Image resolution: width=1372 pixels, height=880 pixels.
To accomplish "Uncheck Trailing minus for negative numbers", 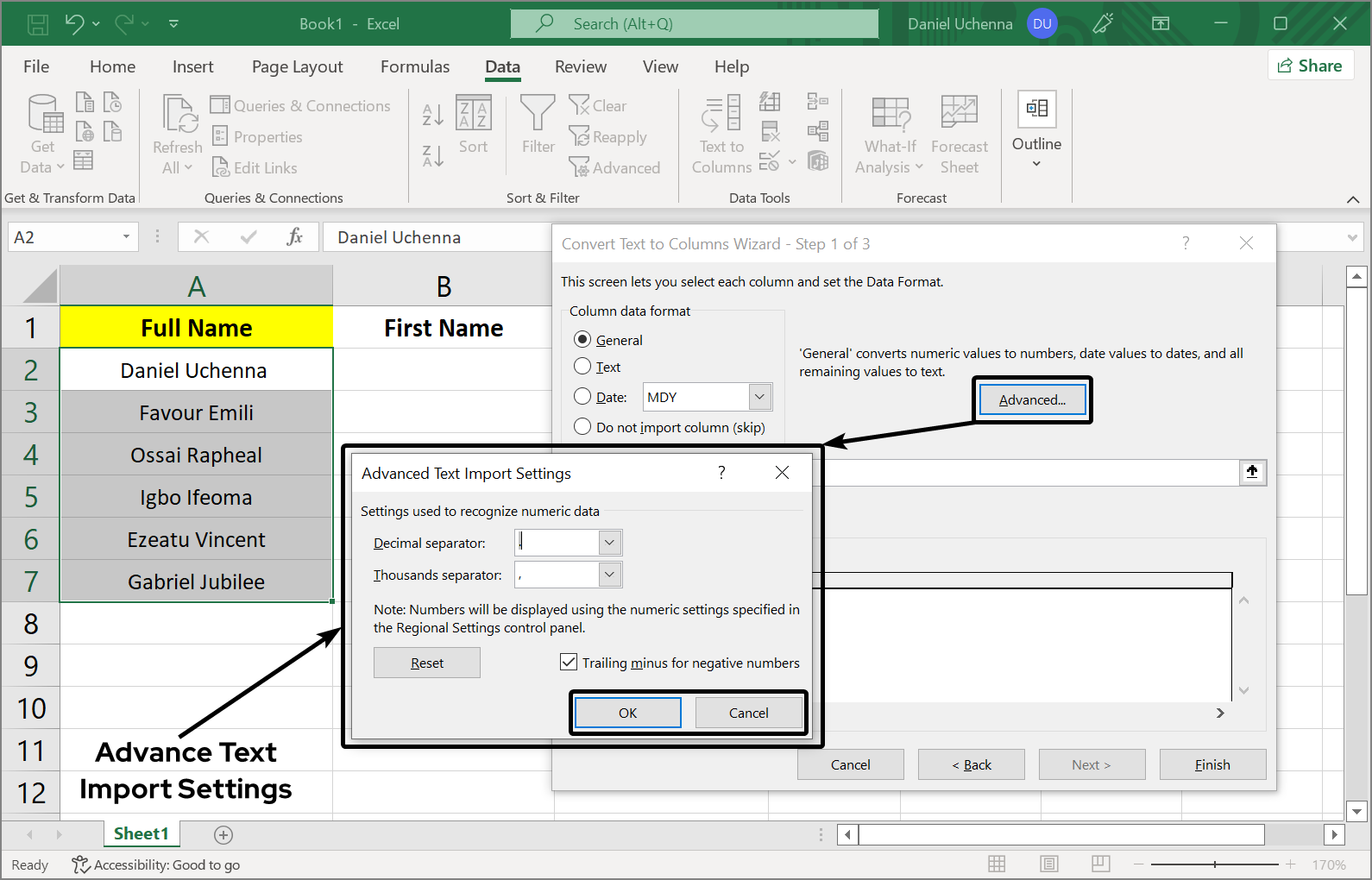I will click(569, 663).
